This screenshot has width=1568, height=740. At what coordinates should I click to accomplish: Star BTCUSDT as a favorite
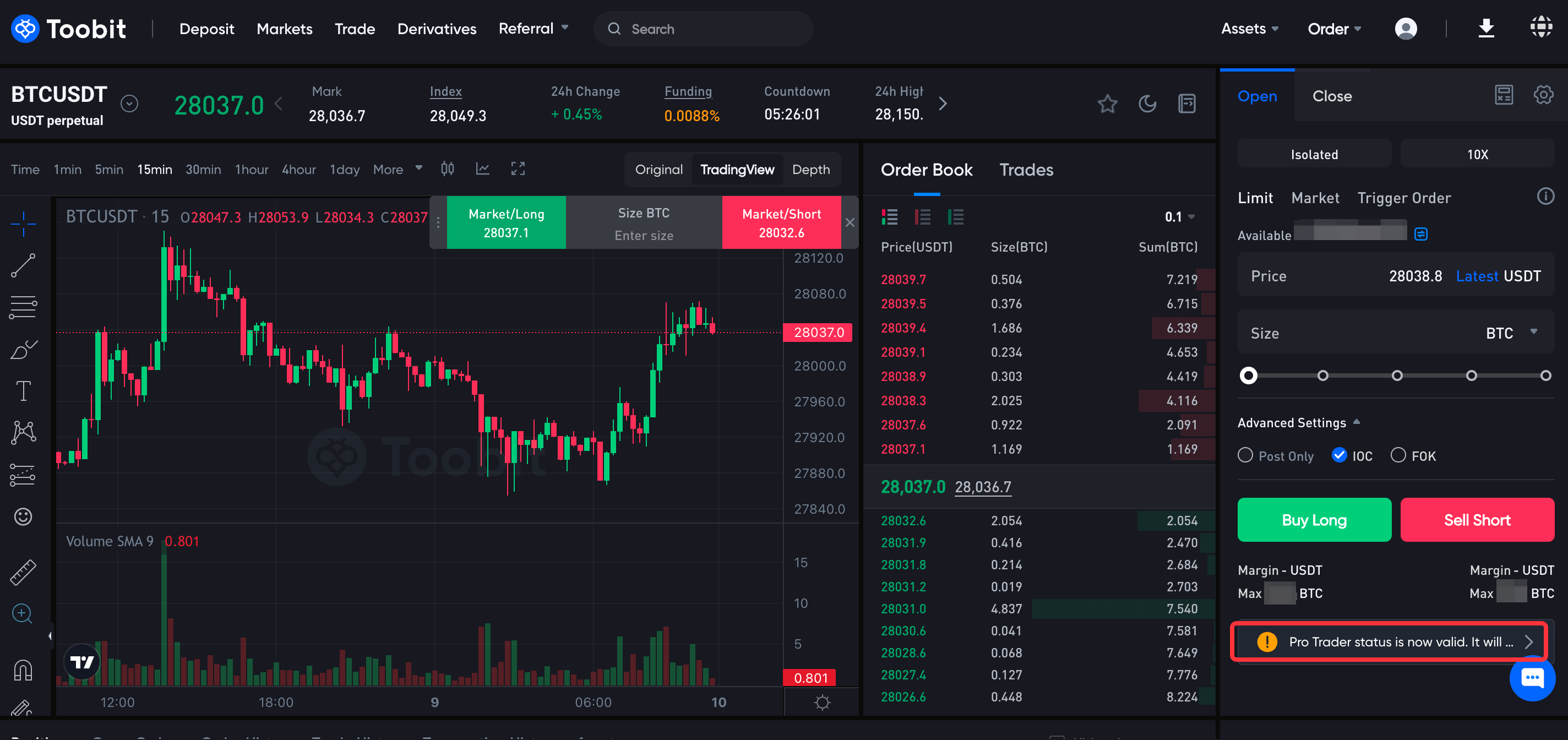click(x=1107, y=104)
